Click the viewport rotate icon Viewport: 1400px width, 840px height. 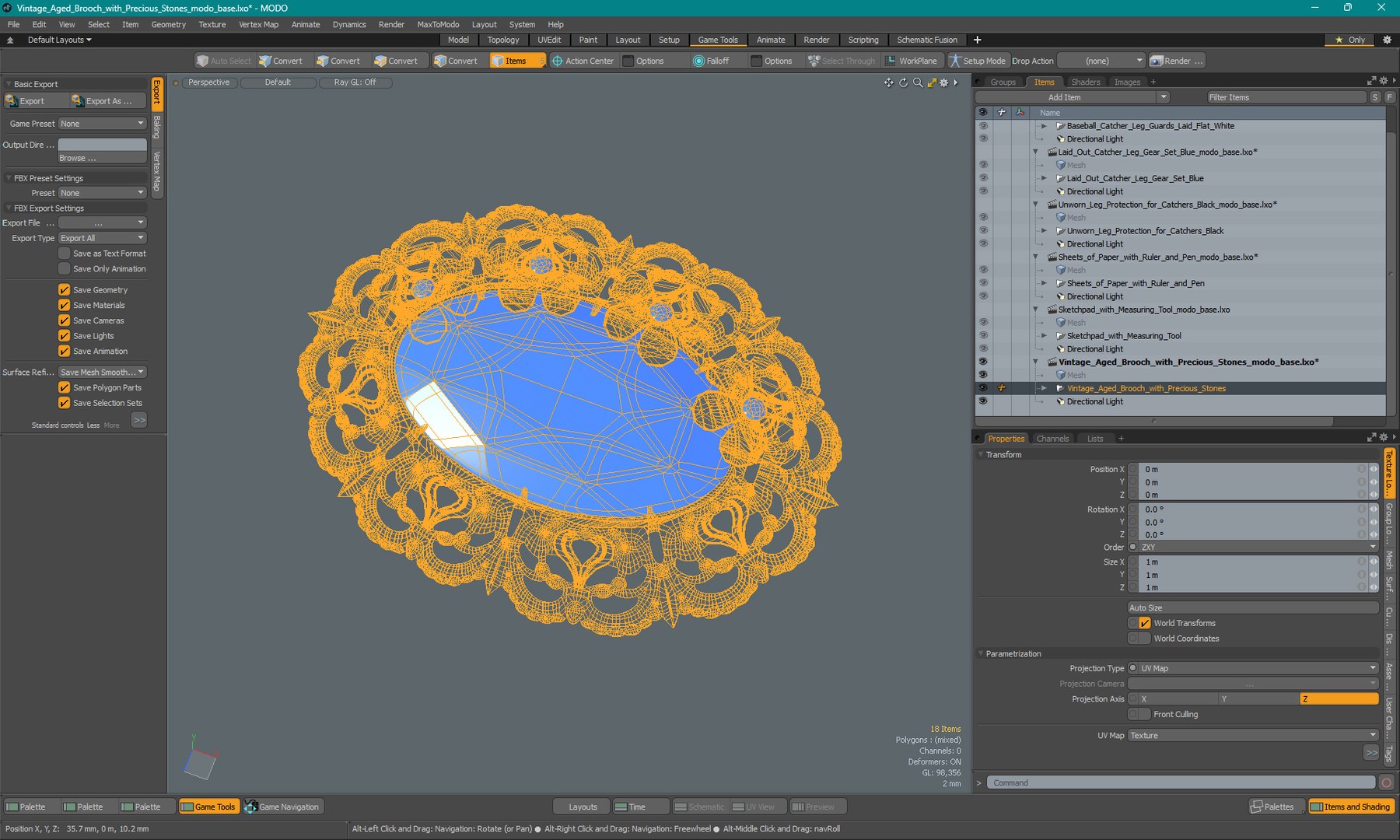pyautogui.click(x=904, y=82)
